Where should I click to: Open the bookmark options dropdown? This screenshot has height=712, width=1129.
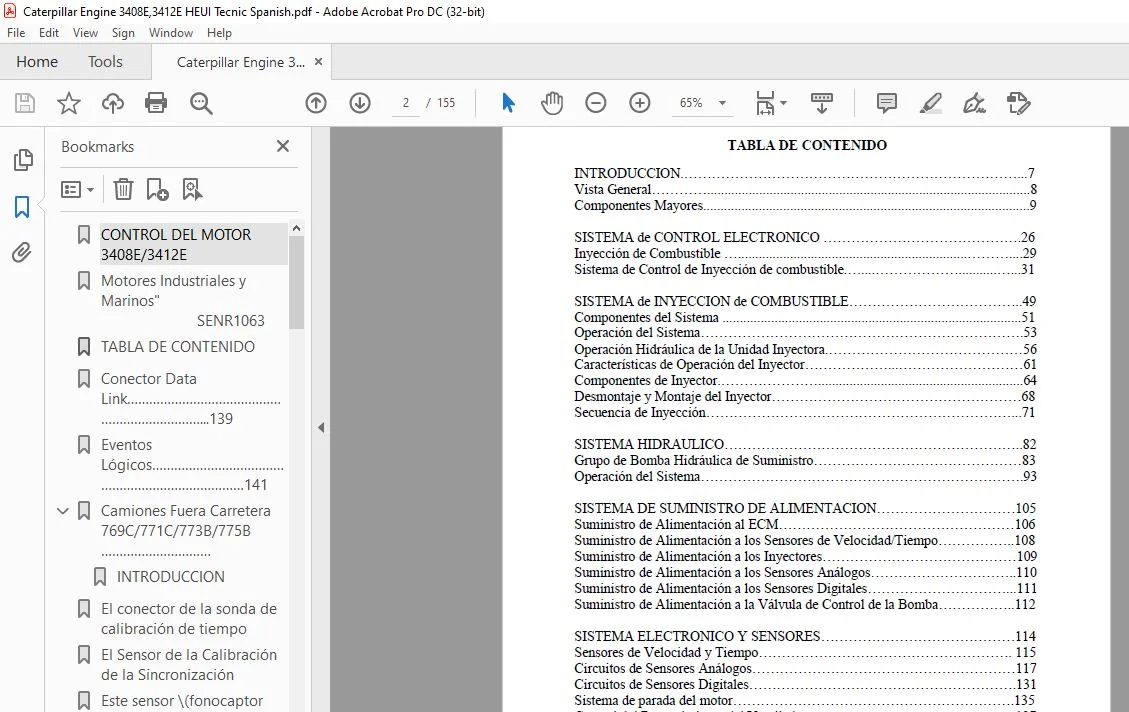(x=78, y=189)
